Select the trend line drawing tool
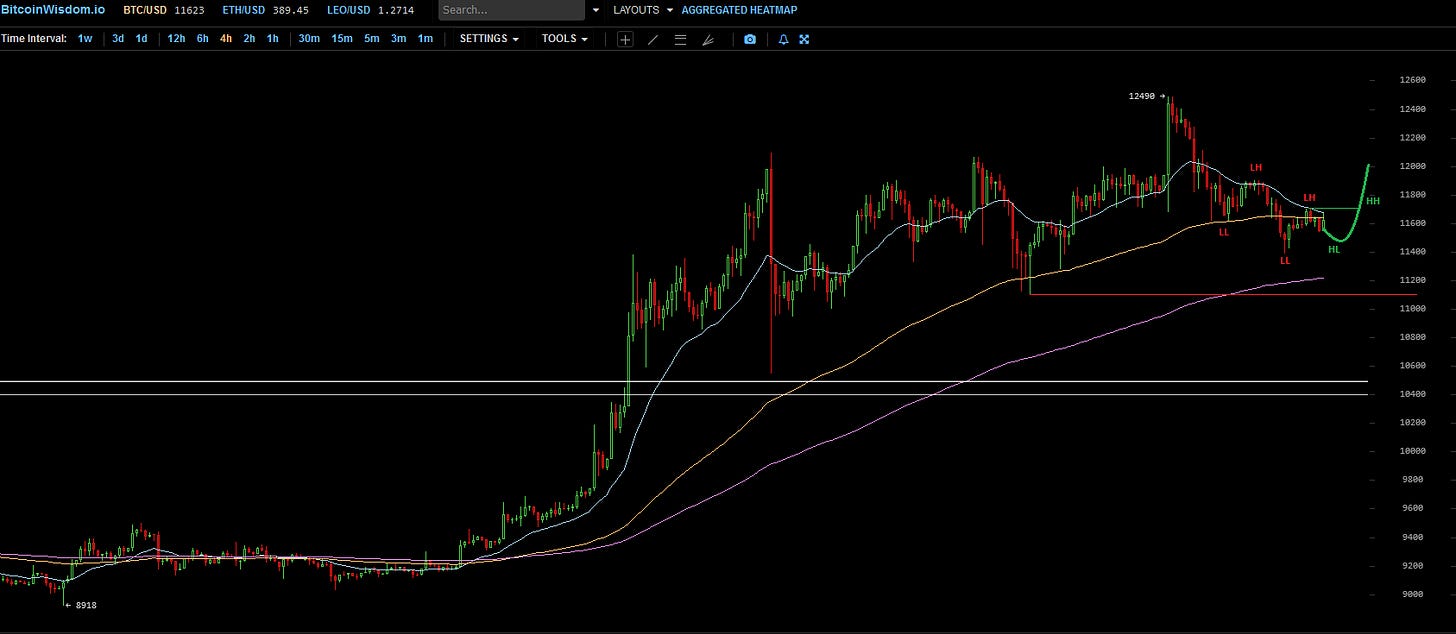The image size is (1456, 634). 653,39
